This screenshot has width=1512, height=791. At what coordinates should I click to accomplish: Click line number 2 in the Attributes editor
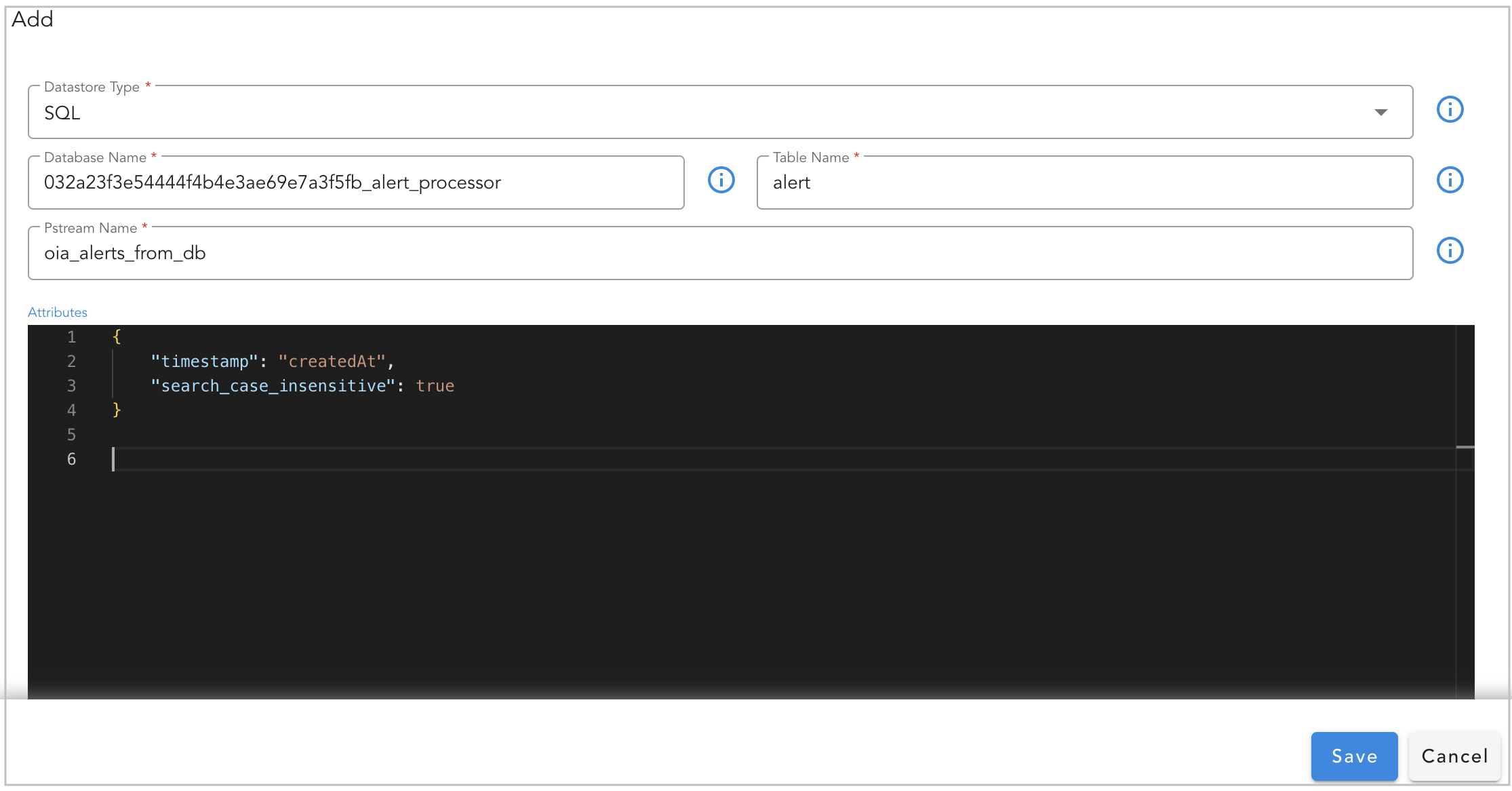[71, 361]
